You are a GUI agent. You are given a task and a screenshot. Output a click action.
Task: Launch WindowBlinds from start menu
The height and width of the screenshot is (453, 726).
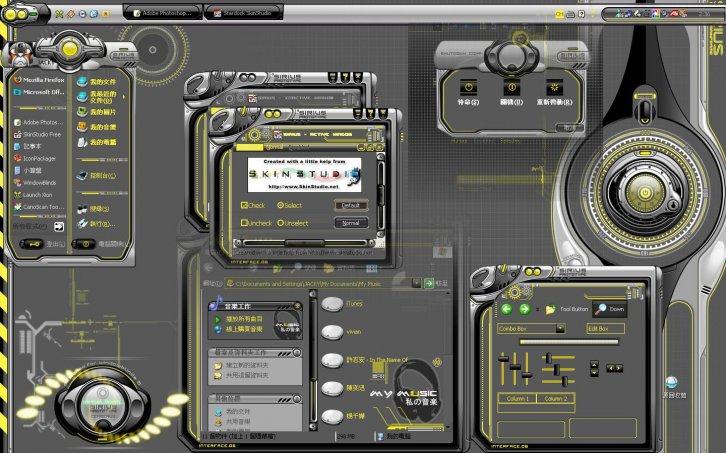click(x=35, y=182)
